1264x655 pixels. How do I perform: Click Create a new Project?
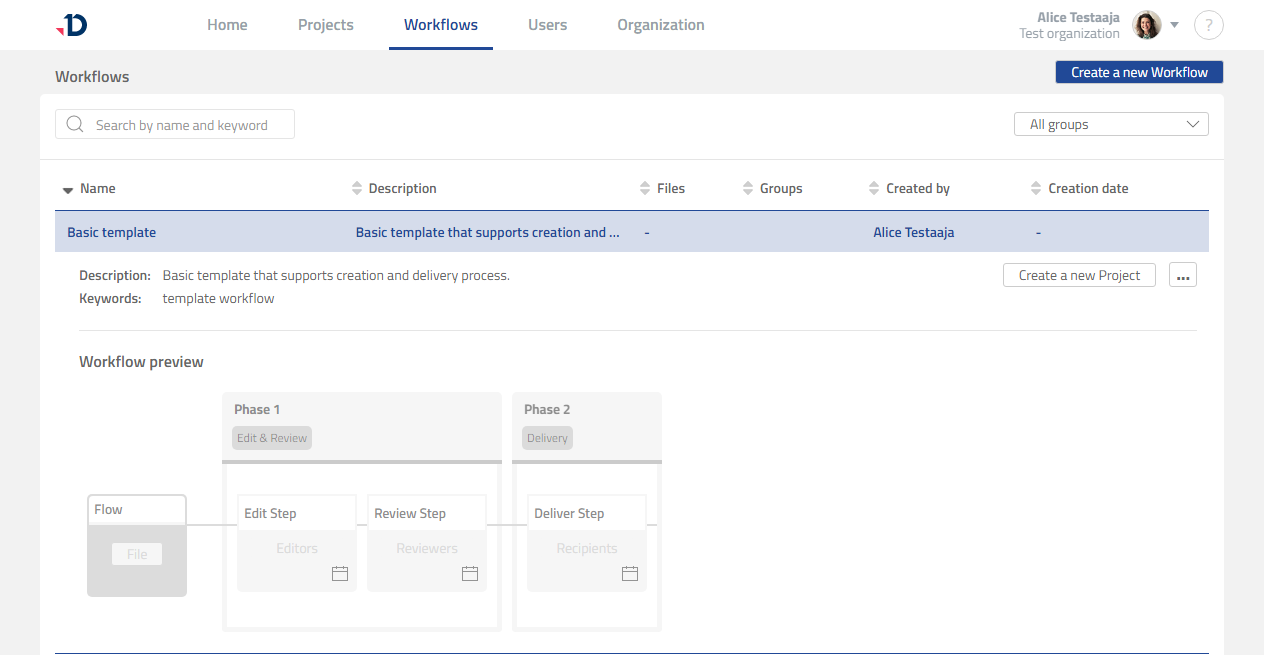[1079, 274]
